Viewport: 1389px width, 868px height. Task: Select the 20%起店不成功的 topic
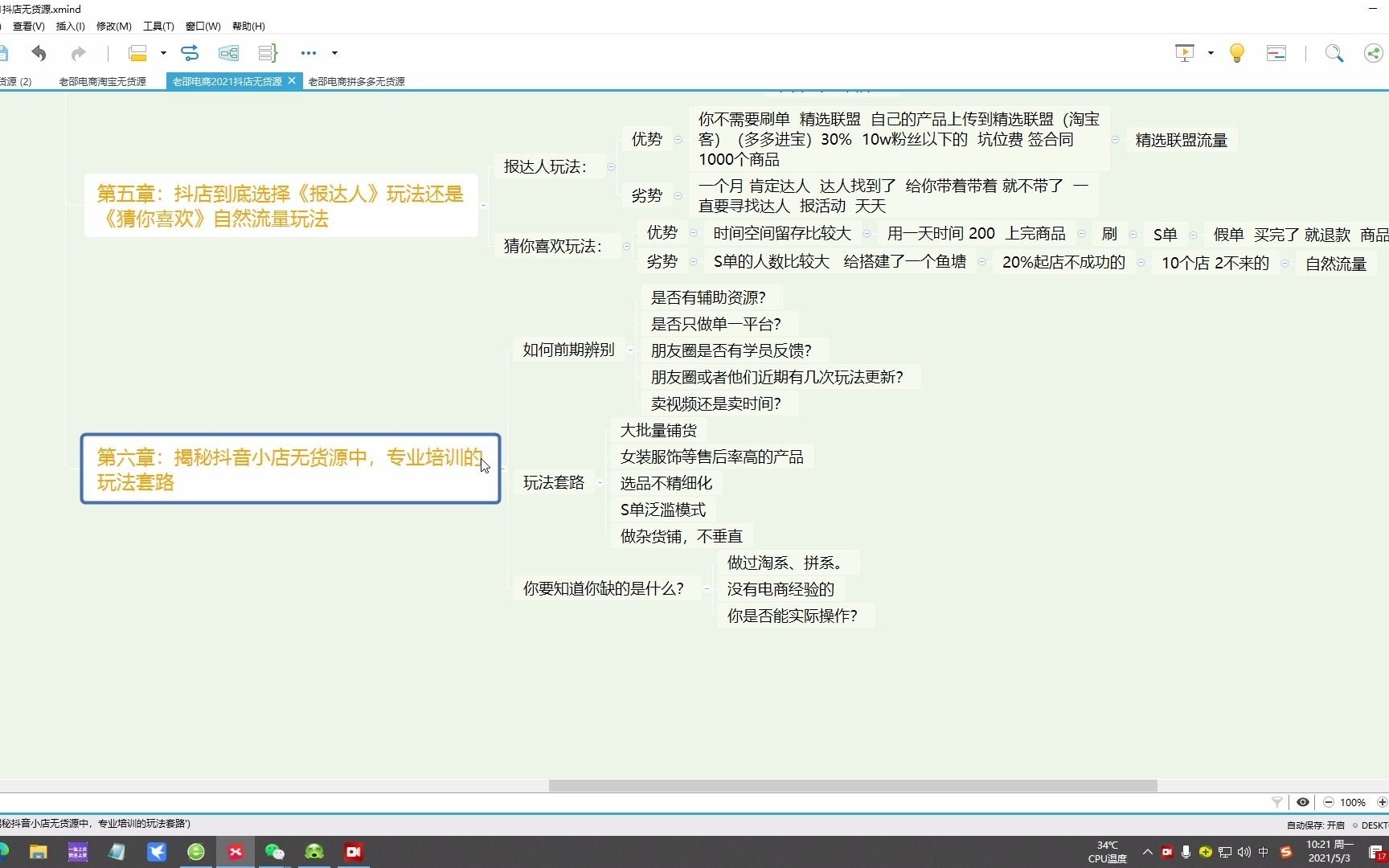(1063, 262)
